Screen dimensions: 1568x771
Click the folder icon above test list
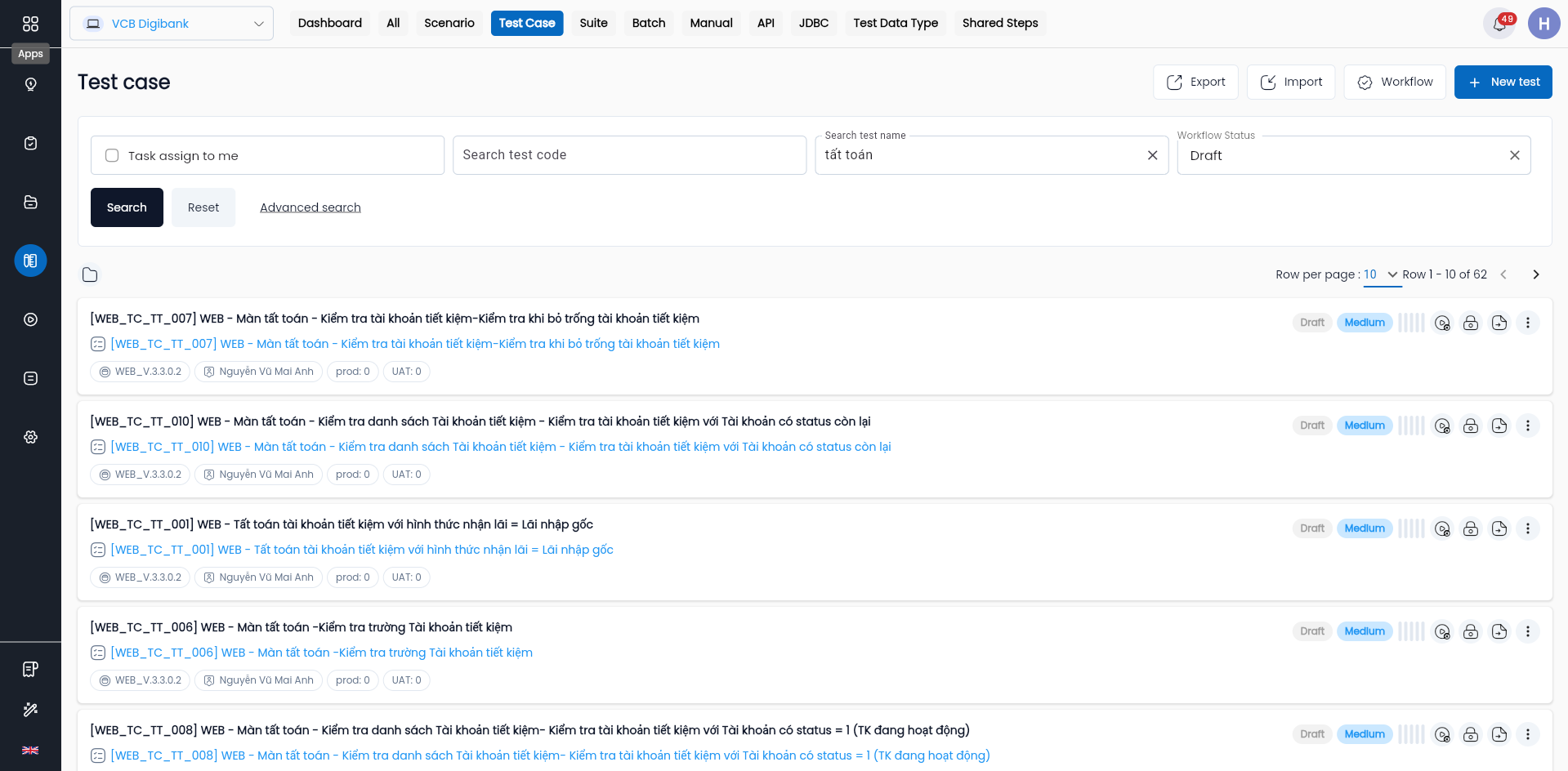click(x=90, y=274)
